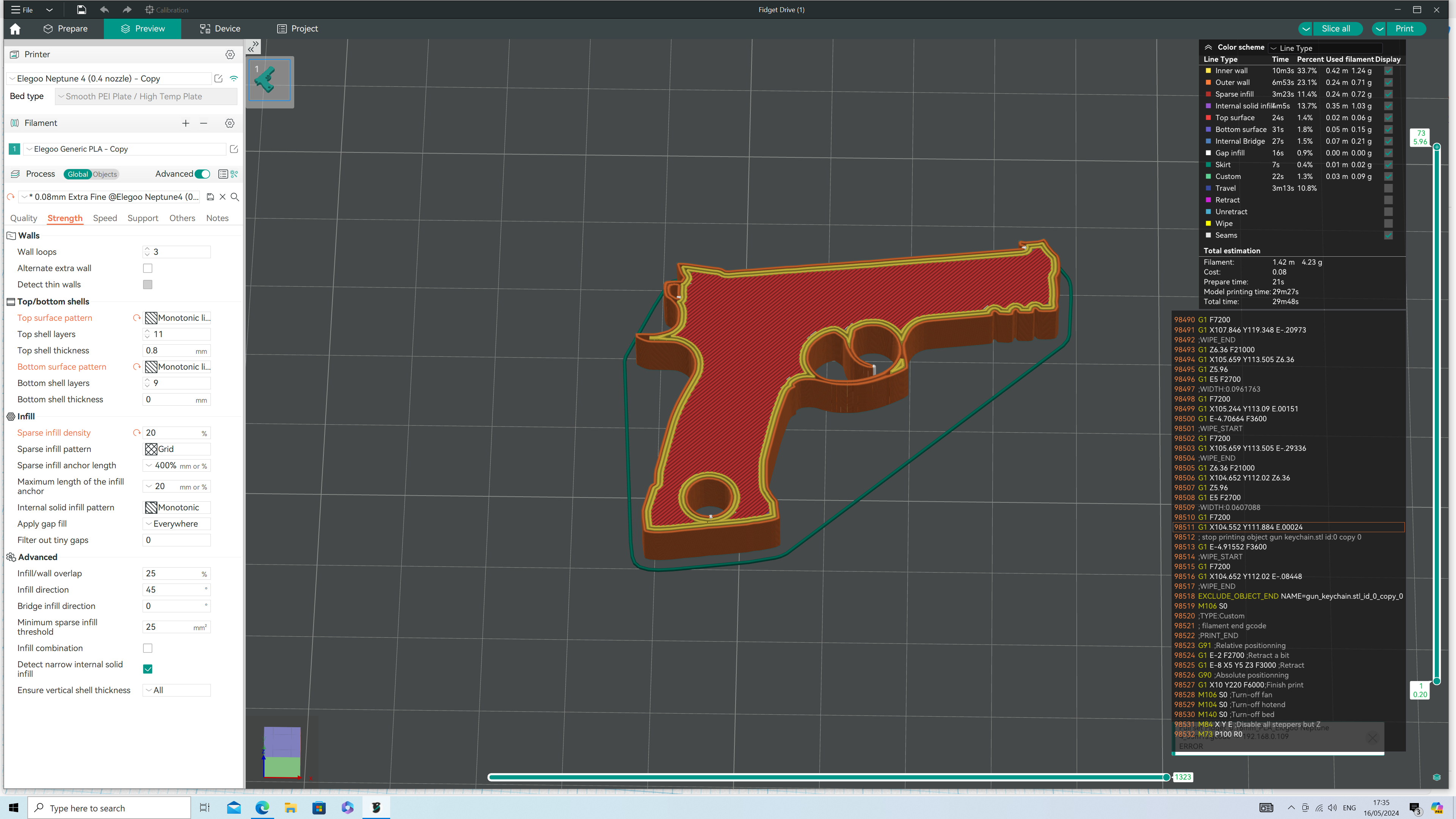Open the Sparse infill pattern dropdown

177,449
